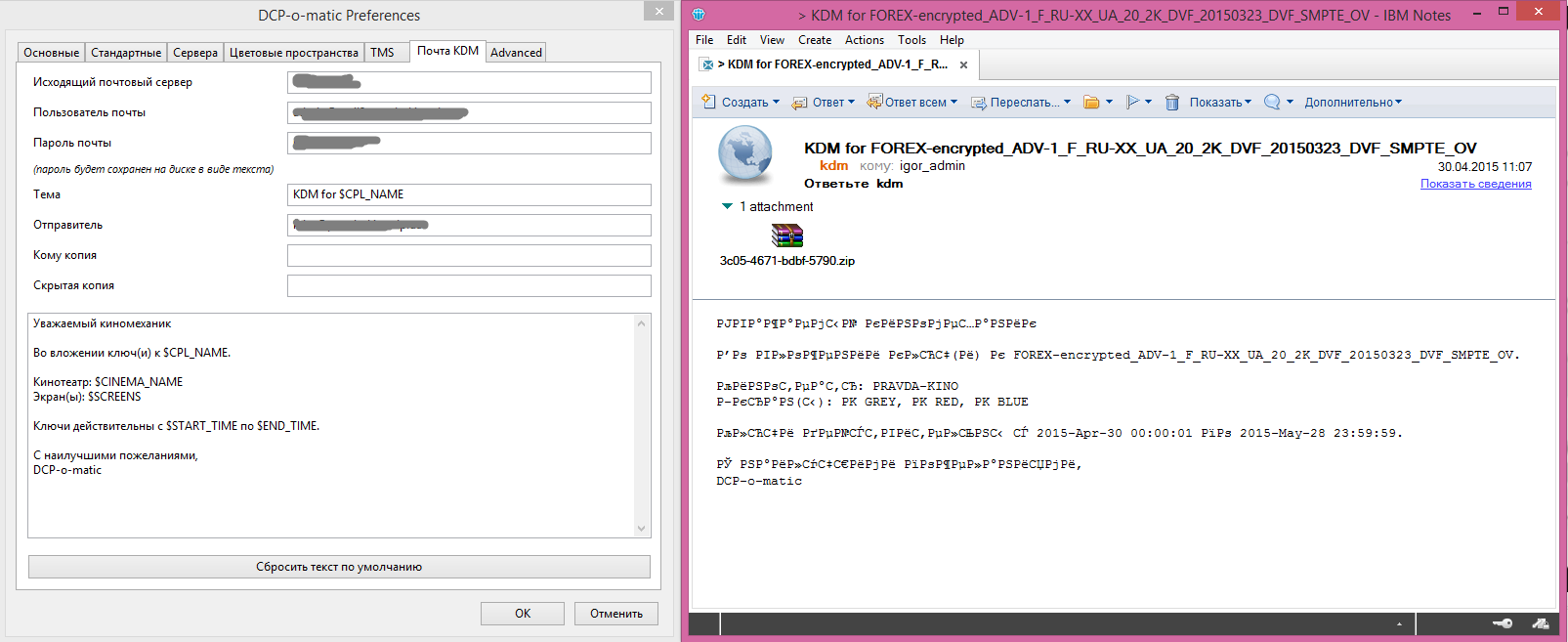Click the globe sender avatar icon
1568x642 pixels.
[745, 154]
